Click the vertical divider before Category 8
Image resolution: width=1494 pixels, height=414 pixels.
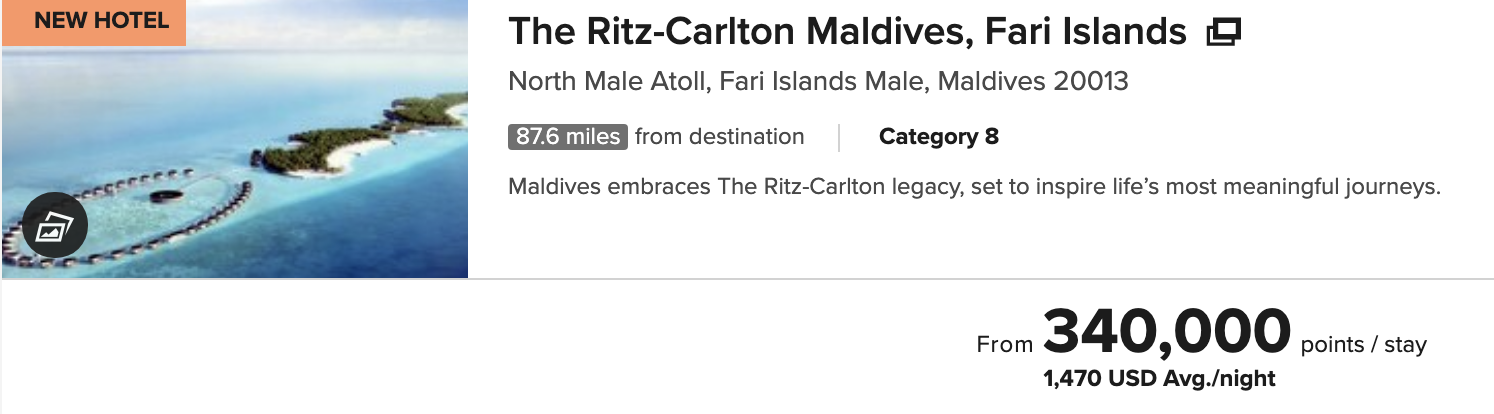(839, 137)
